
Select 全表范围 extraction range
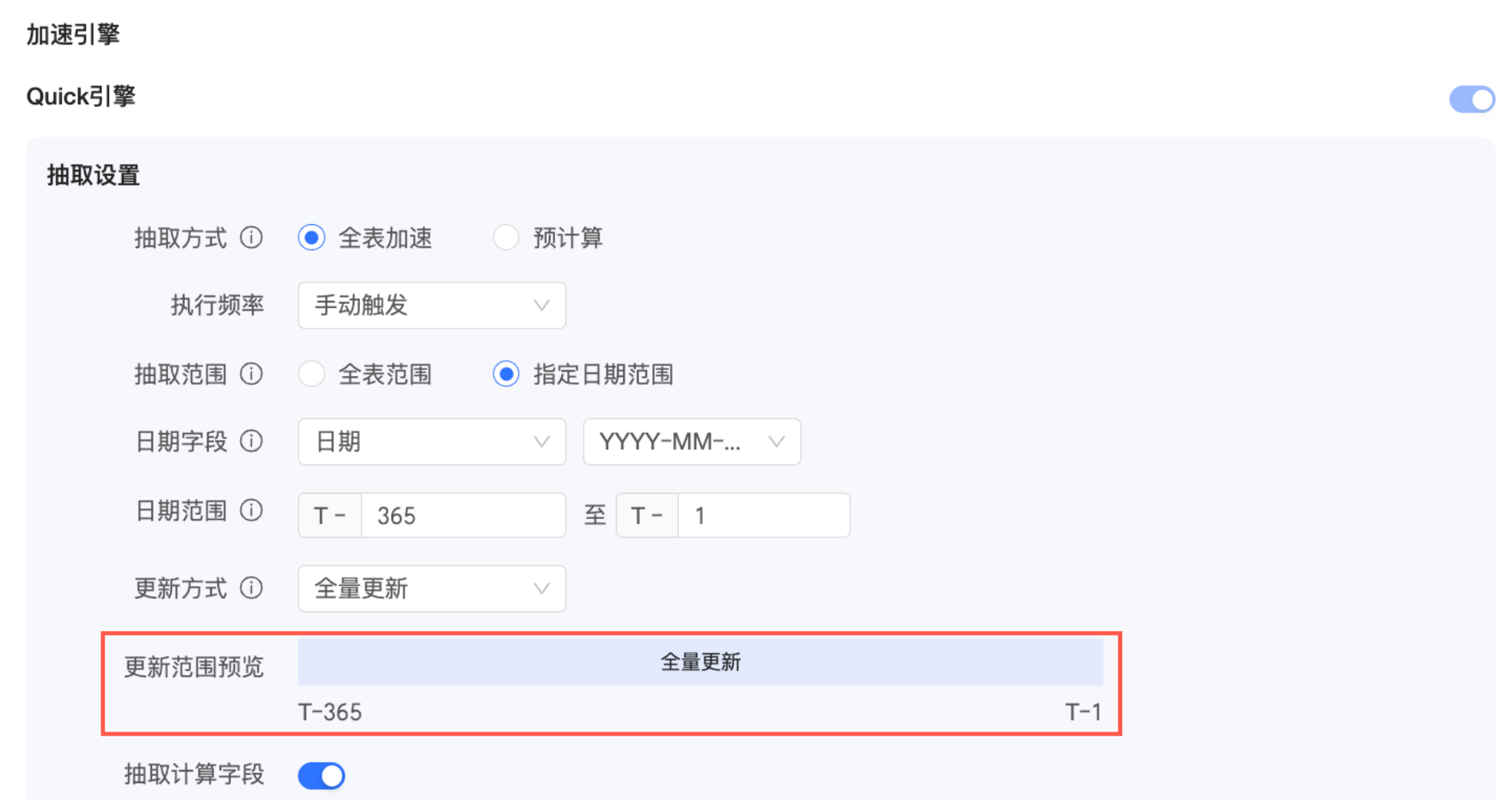click(312, 374)
